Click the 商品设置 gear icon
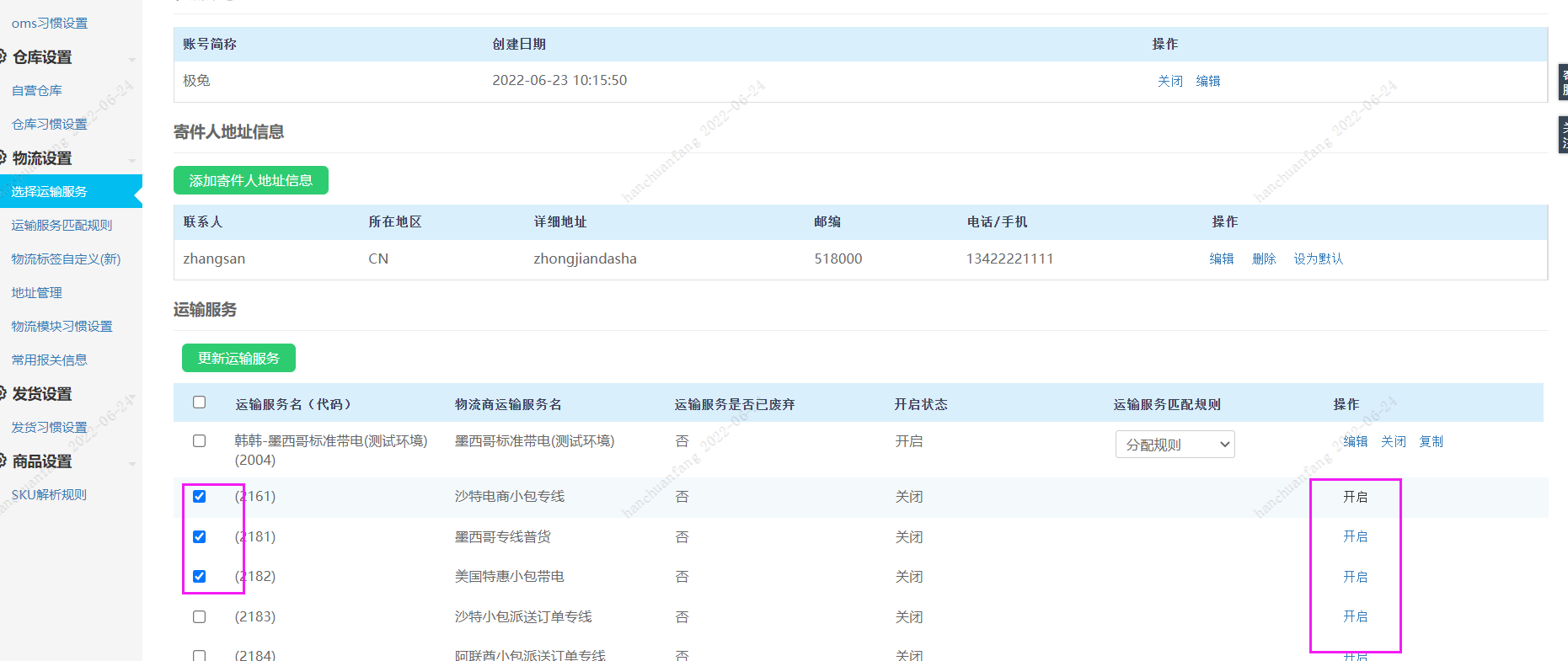Viewport: 1568px width, 661px height. tap(3, 461)
